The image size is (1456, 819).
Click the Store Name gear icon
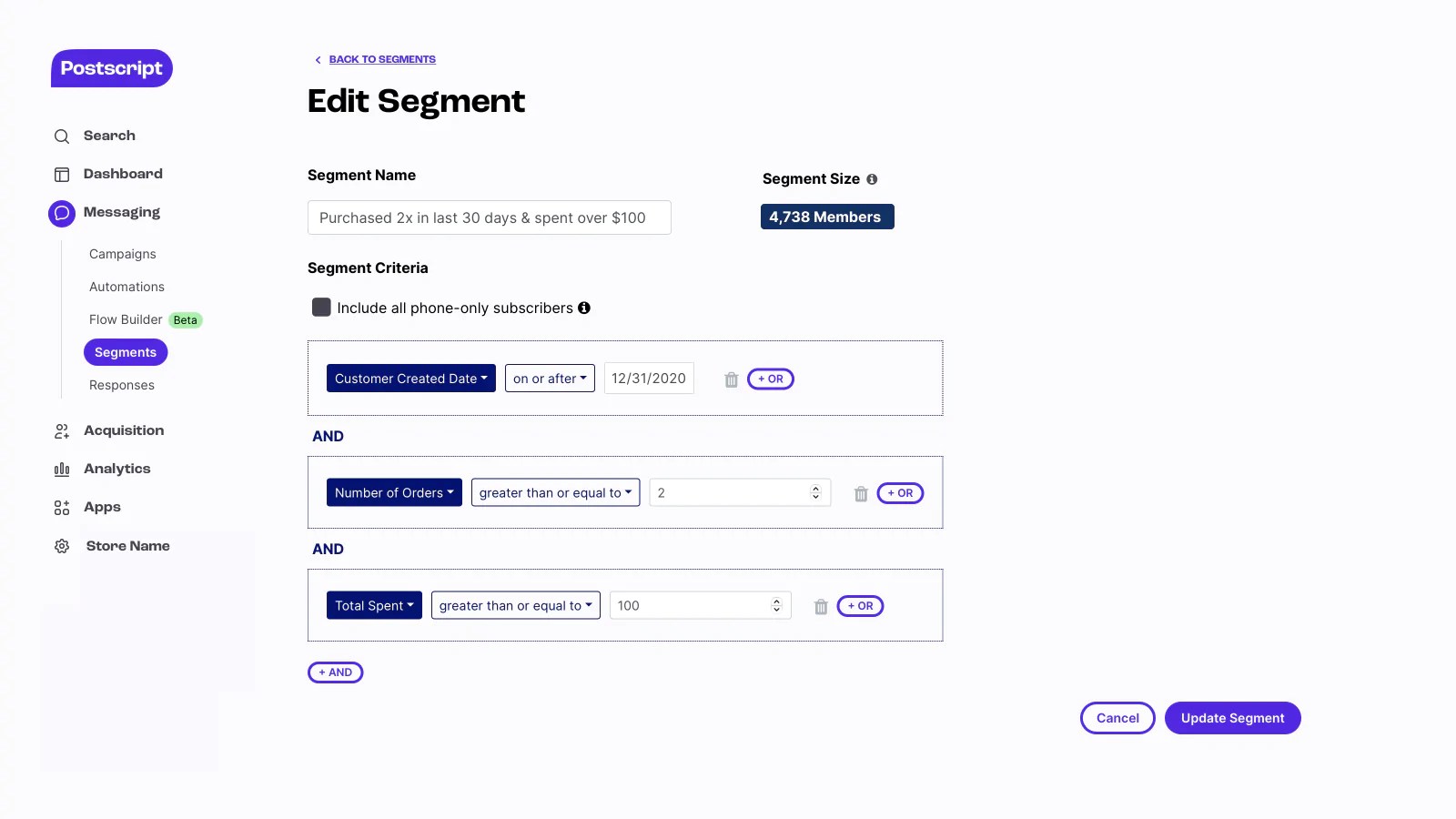coord(61,545)
